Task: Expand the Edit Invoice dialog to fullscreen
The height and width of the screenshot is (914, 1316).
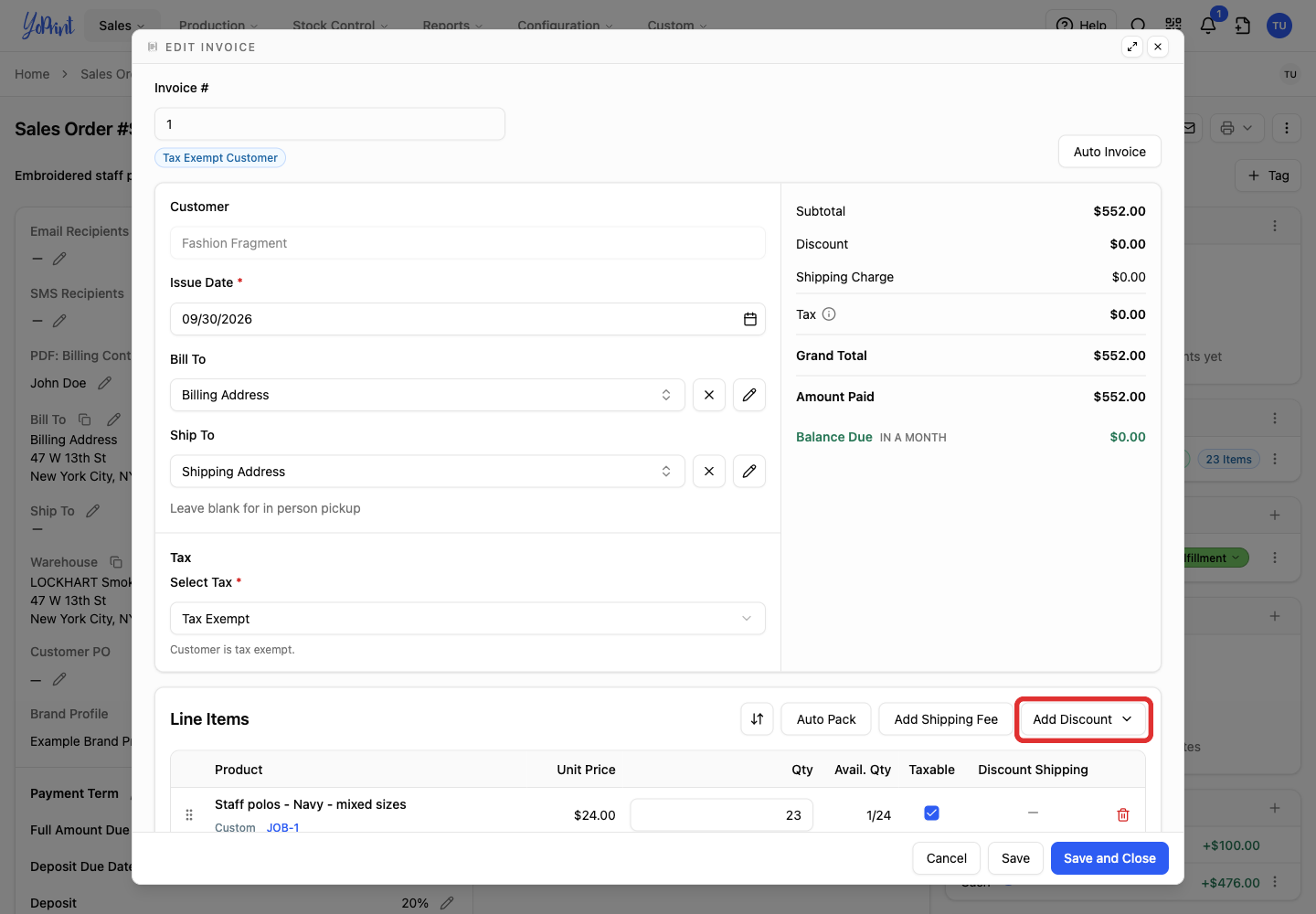Action: 1132,47
